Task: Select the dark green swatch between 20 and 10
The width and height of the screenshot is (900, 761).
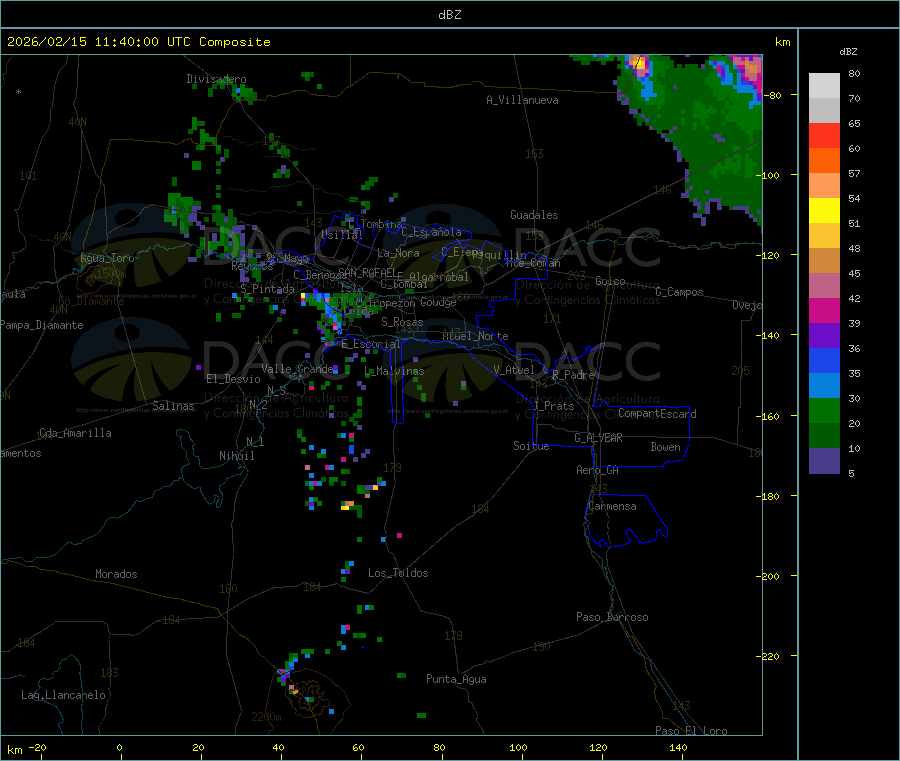Action: pos(824,436)
